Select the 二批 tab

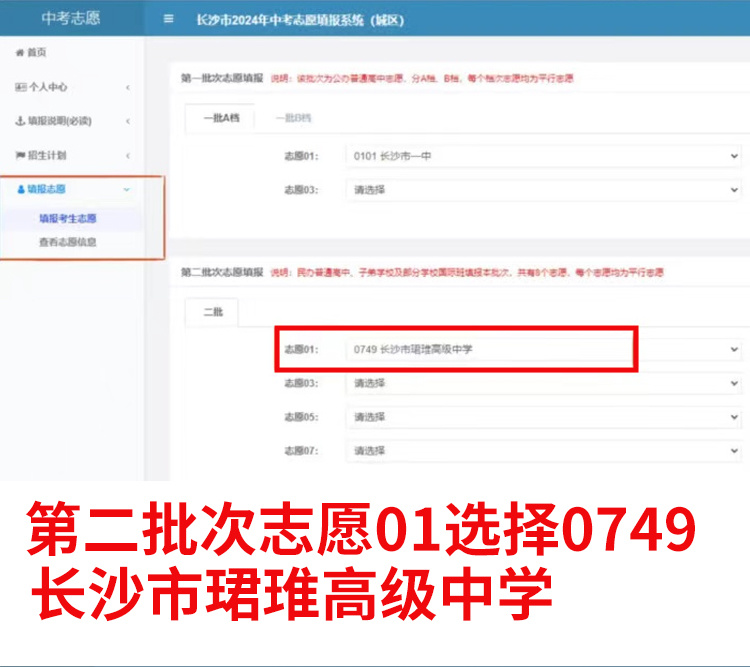click(x=213, y=312)
